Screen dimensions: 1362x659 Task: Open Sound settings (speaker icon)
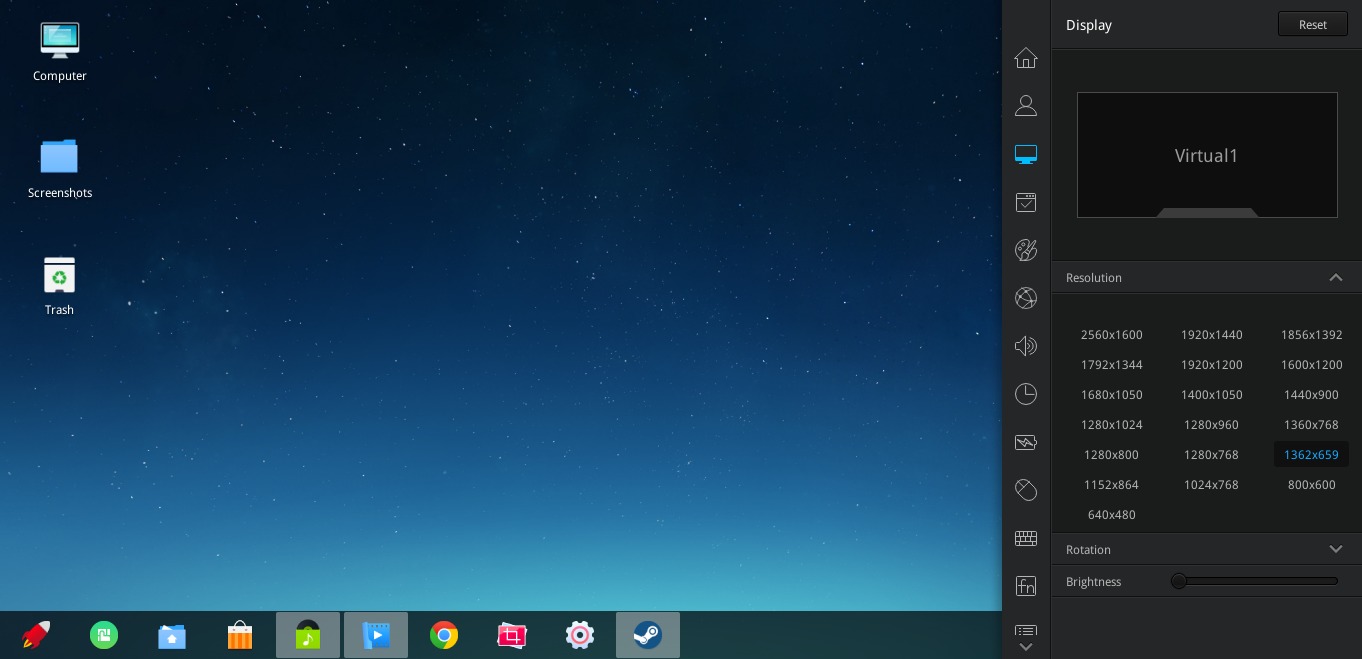coord(1025,346)
